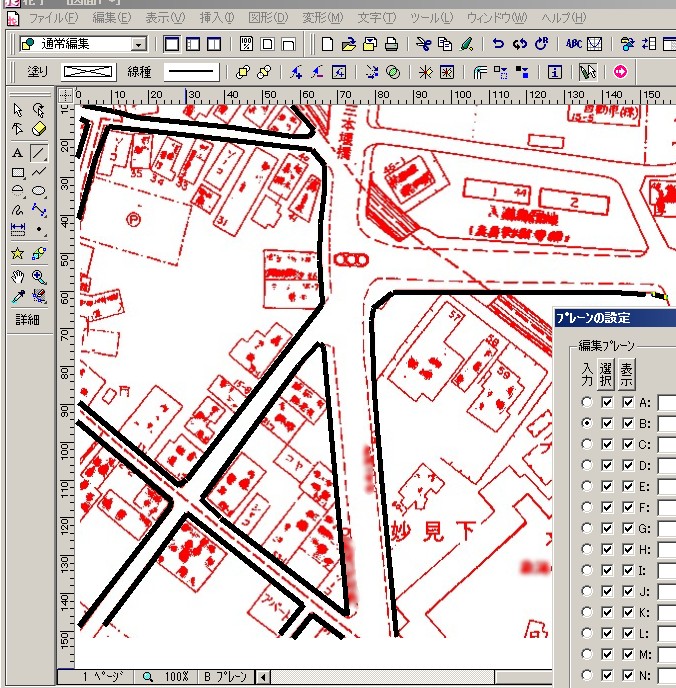Select the Zoom magnifier tool

click(x=39, y=277)
